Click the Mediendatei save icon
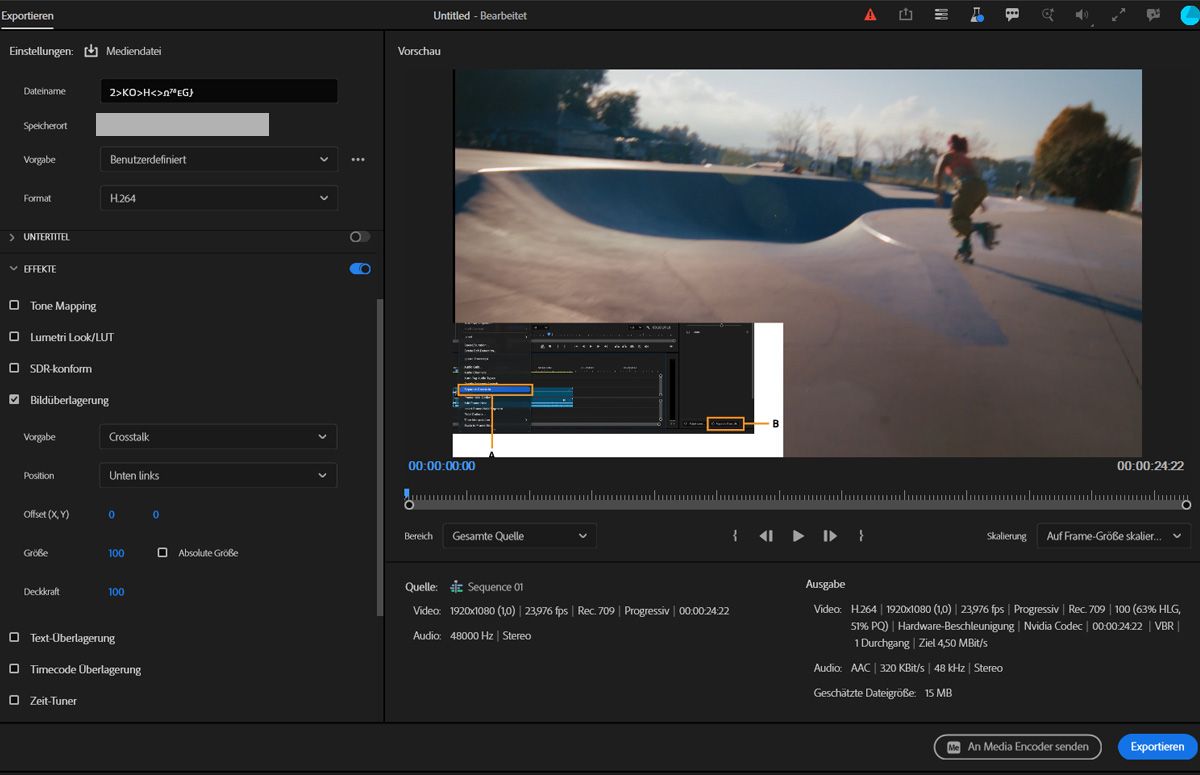Screen dimensions: 1200x775 point(91,51)
